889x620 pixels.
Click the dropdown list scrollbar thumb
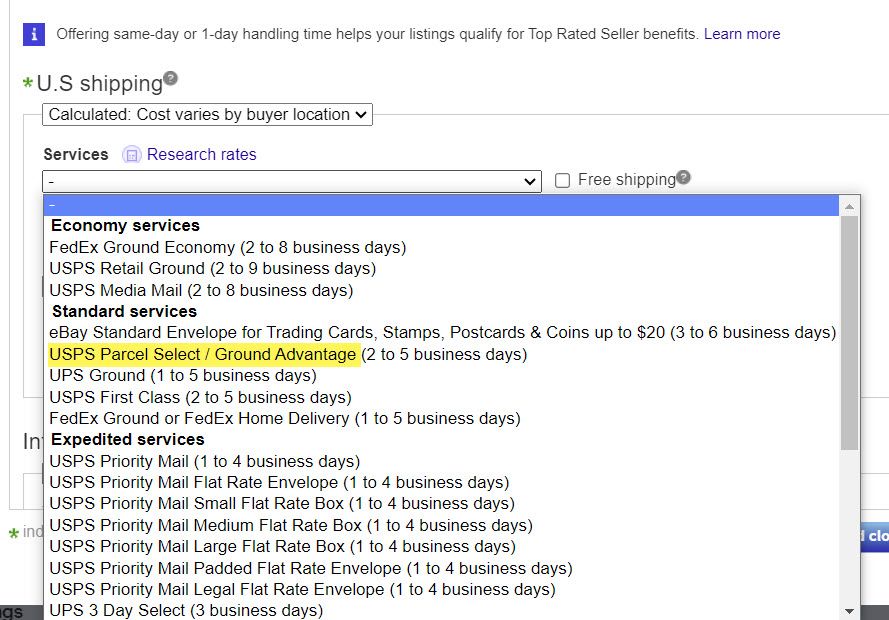click(849, 333)
